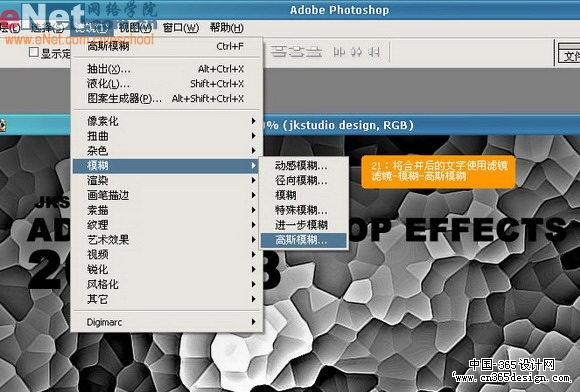Choose 抽出(X)... filter command
This screenshot has height=392, width=580.
tap(167, 69)
